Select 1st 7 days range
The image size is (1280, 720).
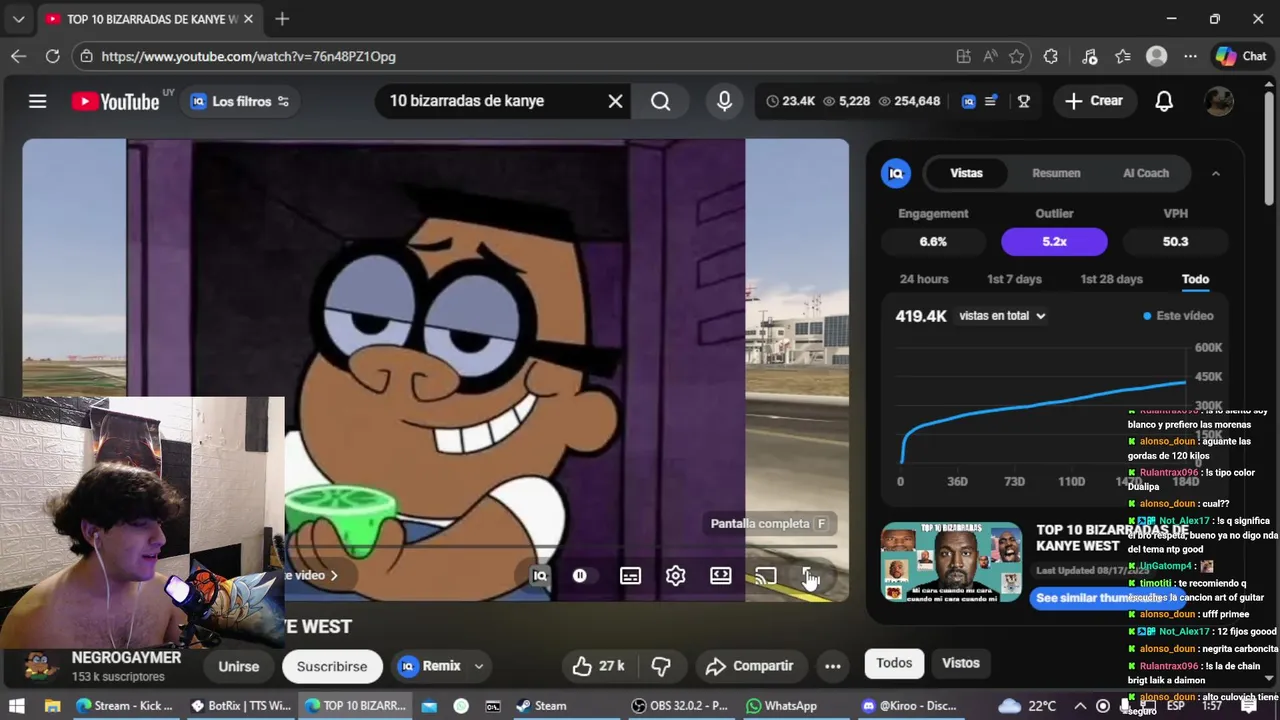1014,279
